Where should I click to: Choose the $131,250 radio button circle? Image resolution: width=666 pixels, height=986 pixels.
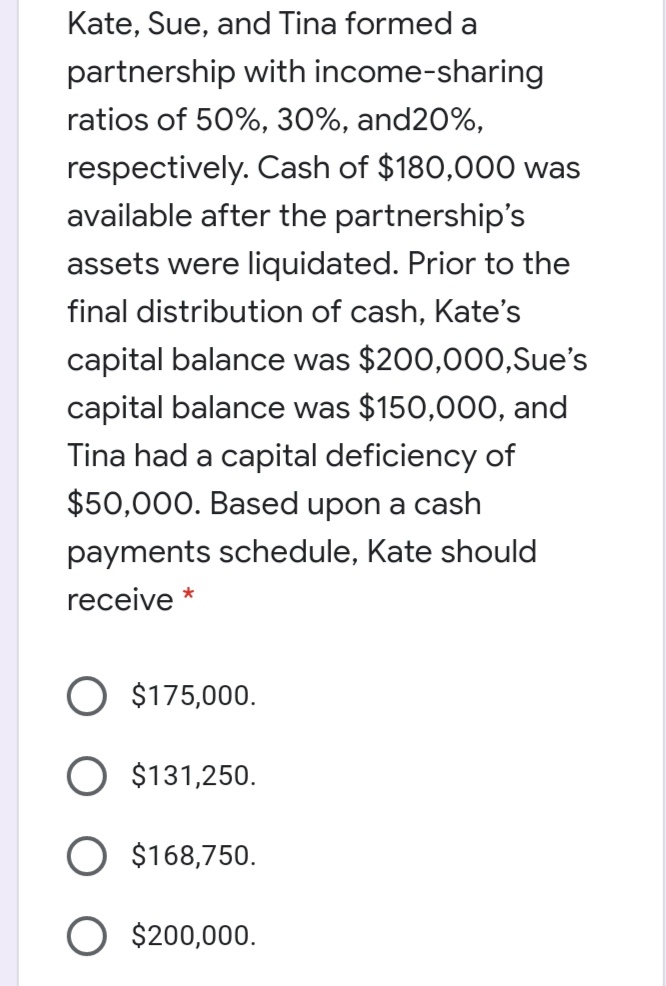click(89, 775)
